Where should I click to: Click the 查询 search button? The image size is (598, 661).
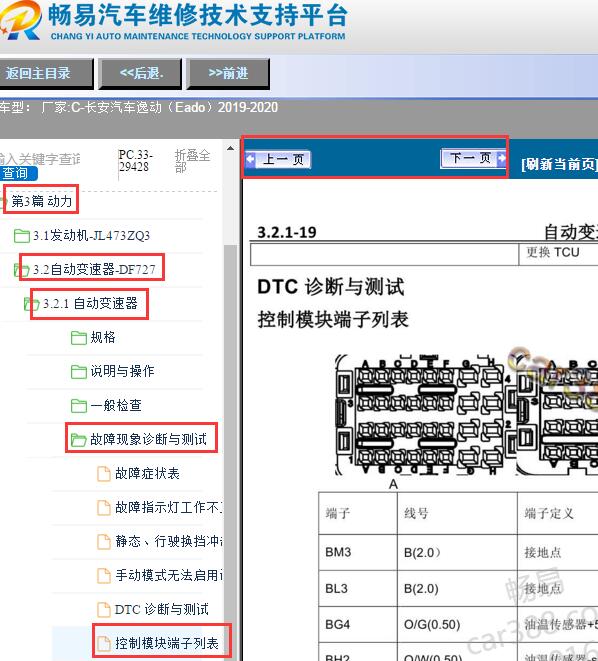coord(18,173)
